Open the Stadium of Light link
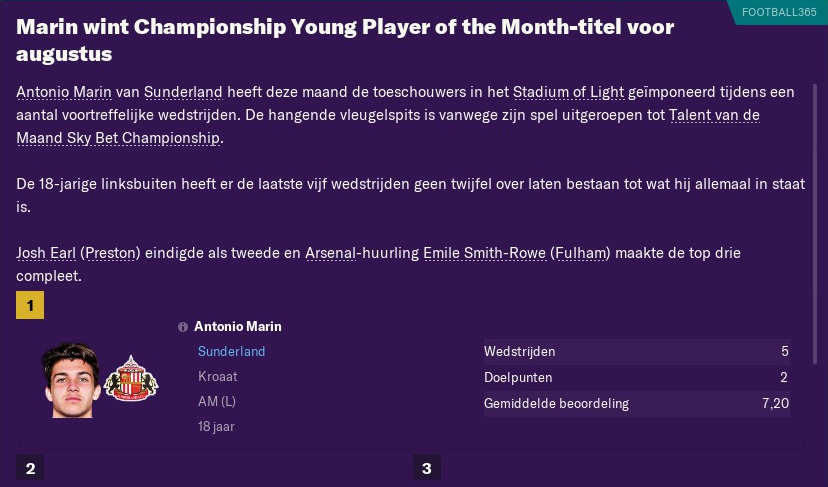828x487 pixels. click(x=569, y=92)
